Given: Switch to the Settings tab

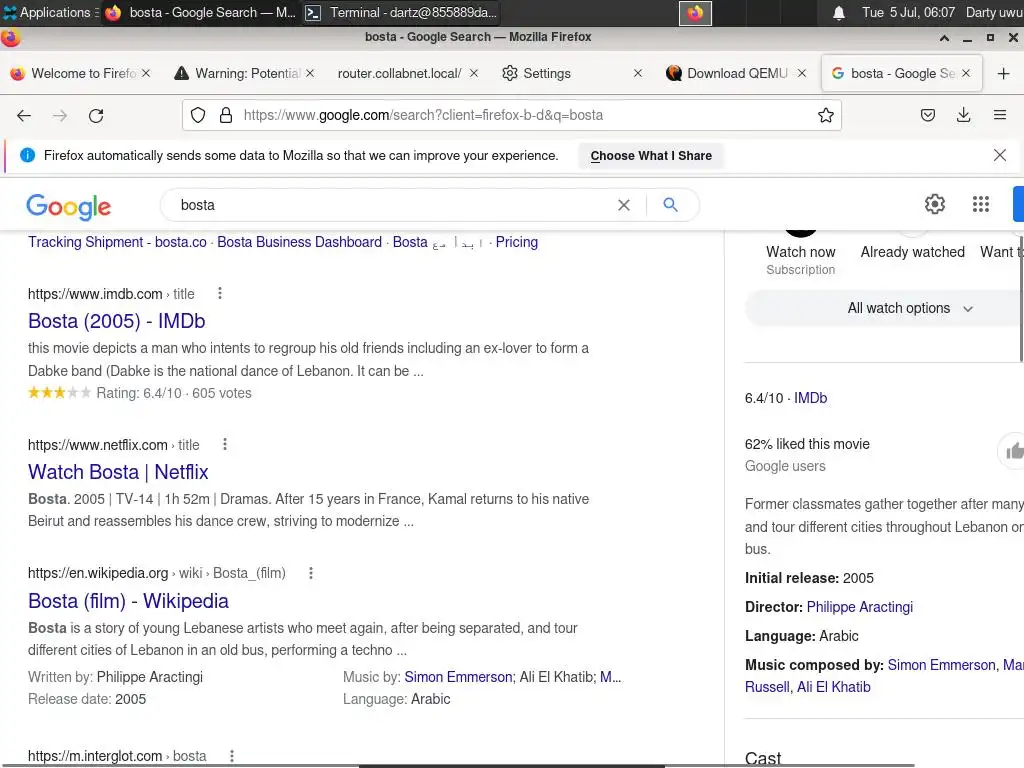Looking at the screenshot, I should [x=547, y=73].
